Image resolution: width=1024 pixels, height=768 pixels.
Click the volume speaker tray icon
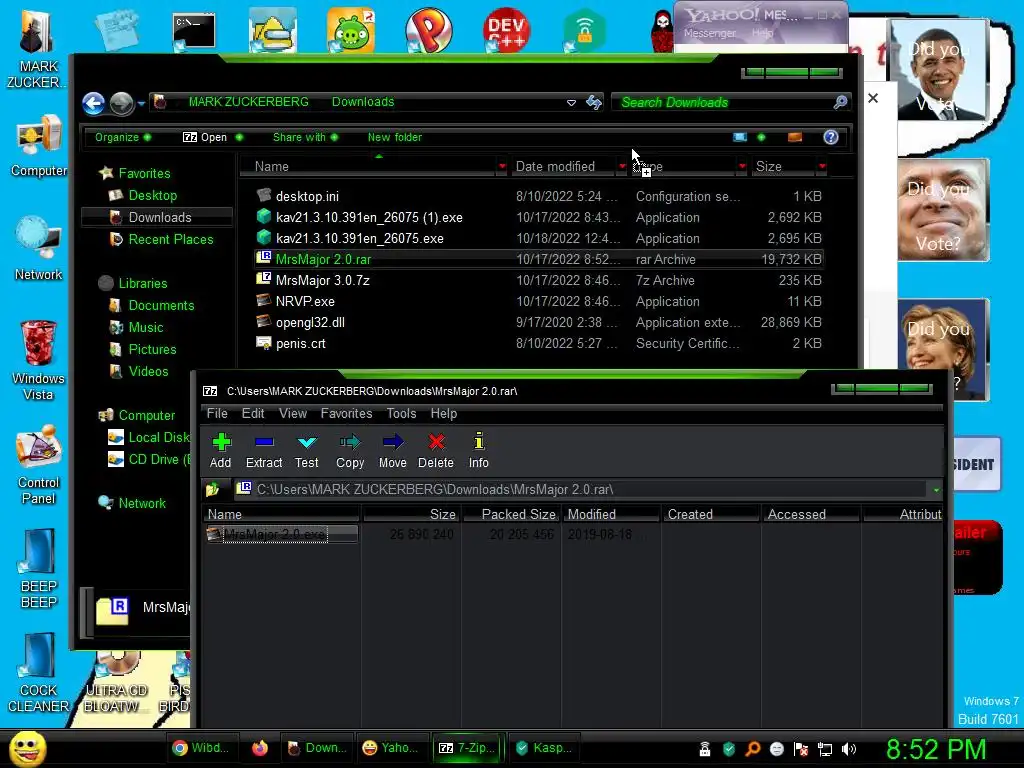pyautogui.click(x=849, y=749)
